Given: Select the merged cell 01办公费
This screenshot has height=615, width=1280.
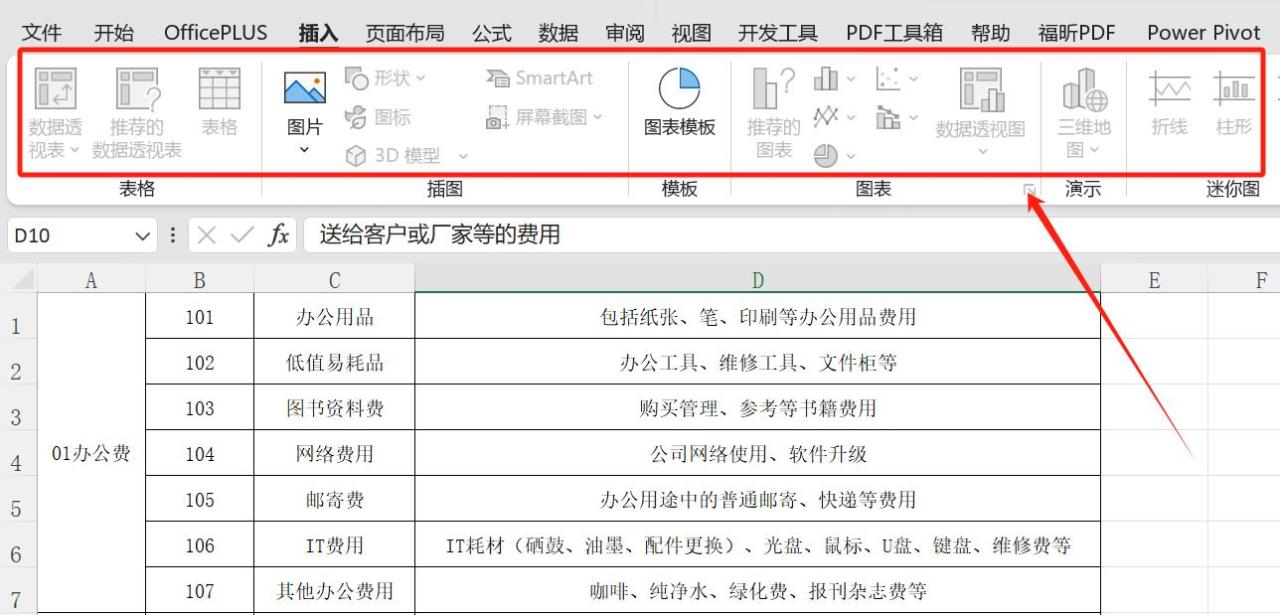Looking at the screenshot, I should pos(91,453).
